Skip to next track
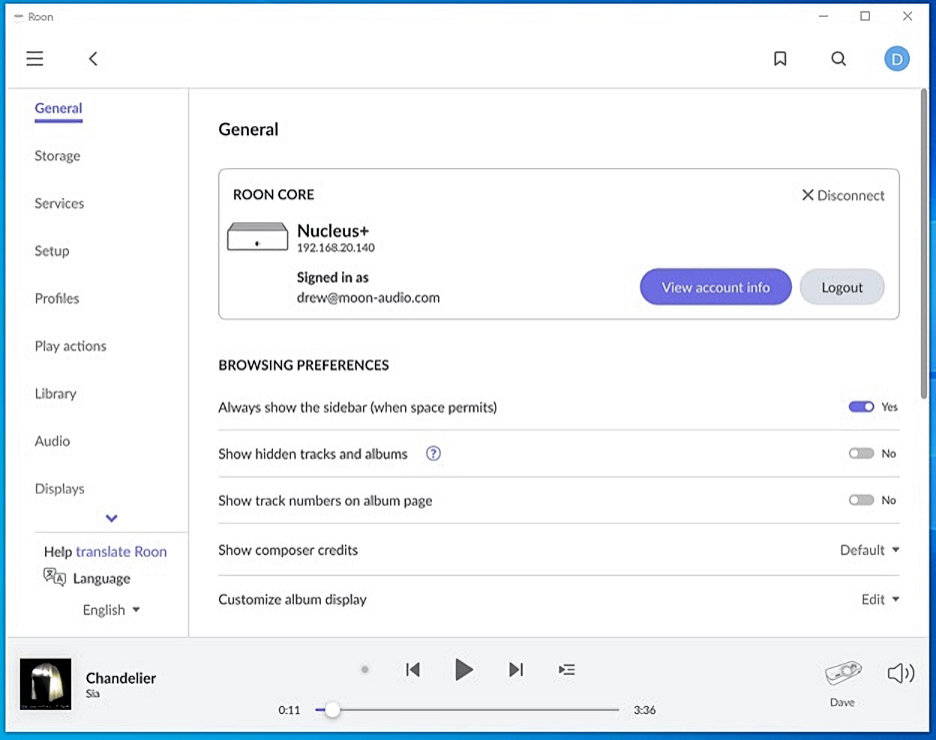This screenshot has width=936, height=740. [x=516, y=670]
